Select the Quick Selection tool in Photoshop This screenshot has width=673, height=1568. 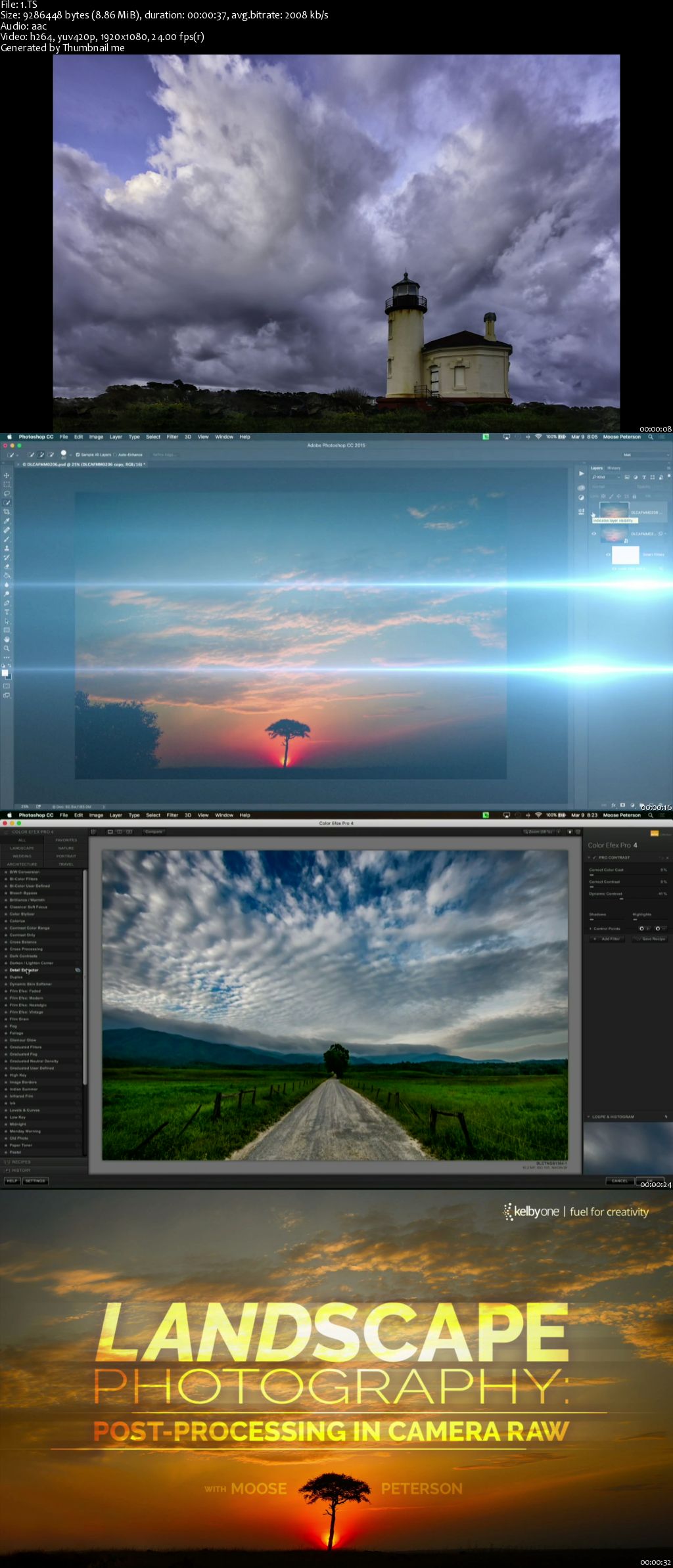click(x=7, y=503)
